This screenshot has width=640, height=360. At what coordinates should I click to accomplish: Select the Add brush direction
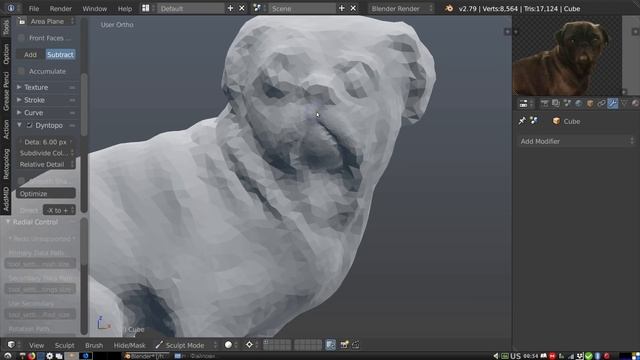click(x=30, y=54)
